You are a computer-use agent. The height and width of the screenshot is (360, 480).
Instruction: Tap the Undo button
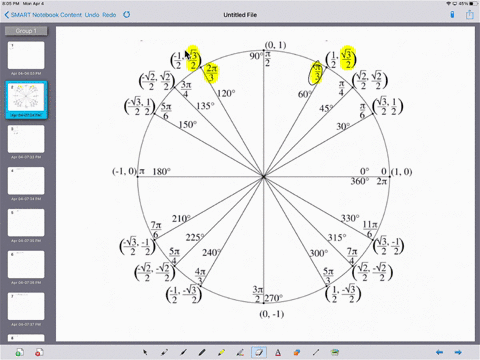click(92, 15)
